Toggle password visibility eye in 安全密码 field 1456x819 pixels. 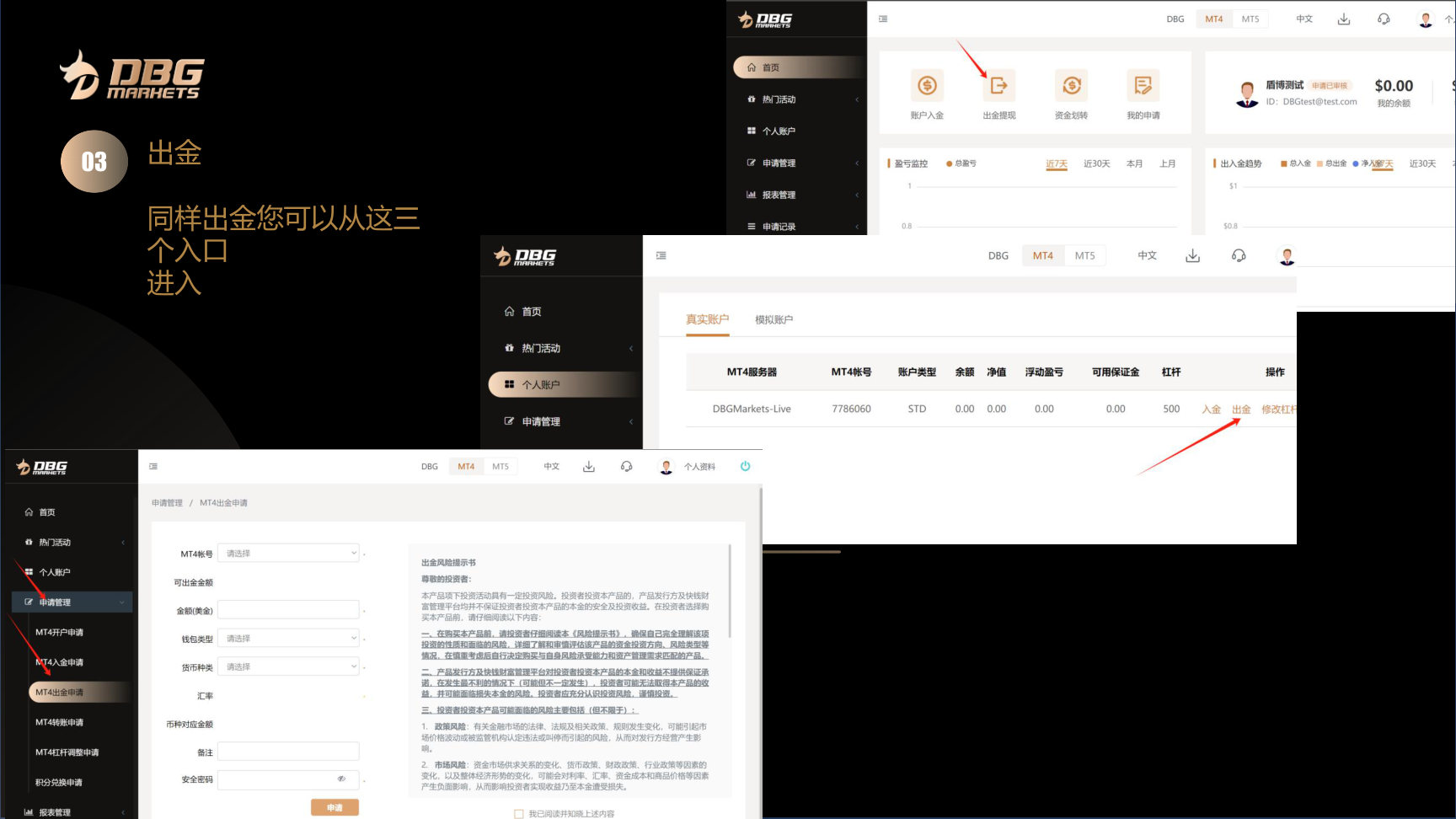[x=341, y=779]
